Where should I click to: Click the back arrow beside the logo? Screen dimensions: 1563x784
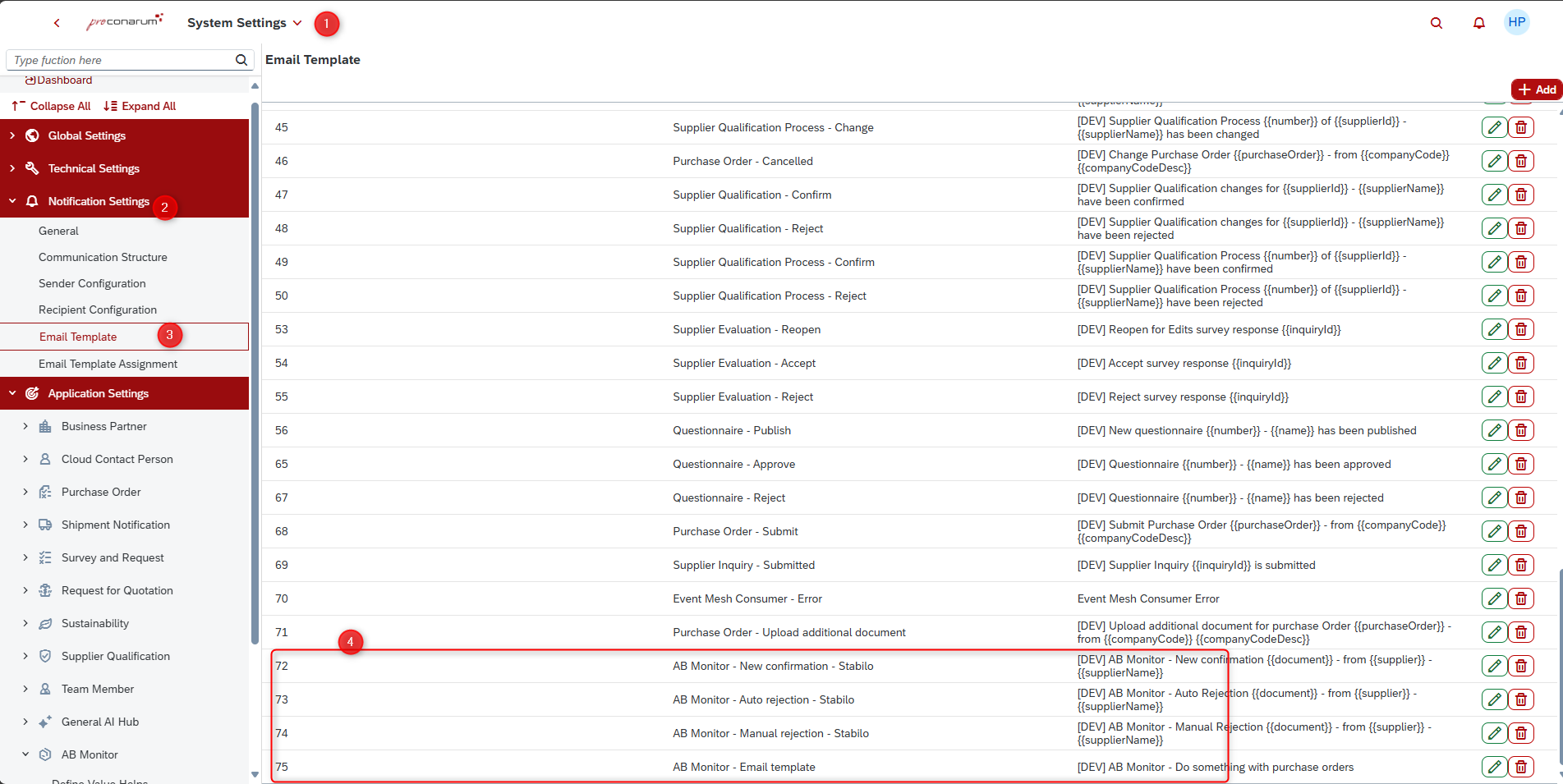pyautogui.click(x=57, y=23)
